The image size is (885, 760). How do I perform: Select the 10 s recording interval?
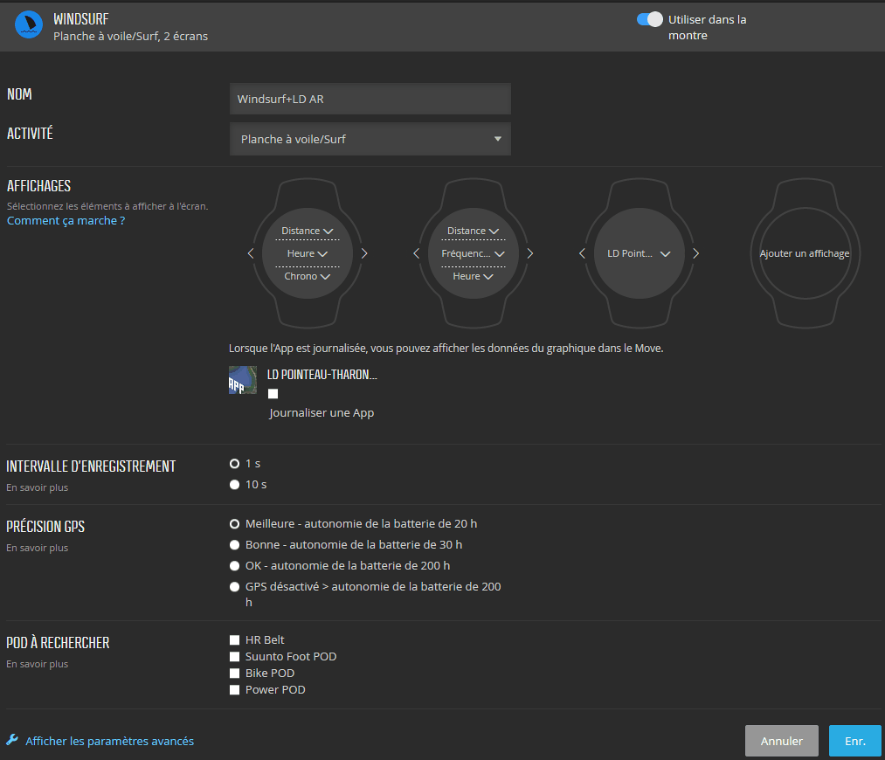(235, 484)
